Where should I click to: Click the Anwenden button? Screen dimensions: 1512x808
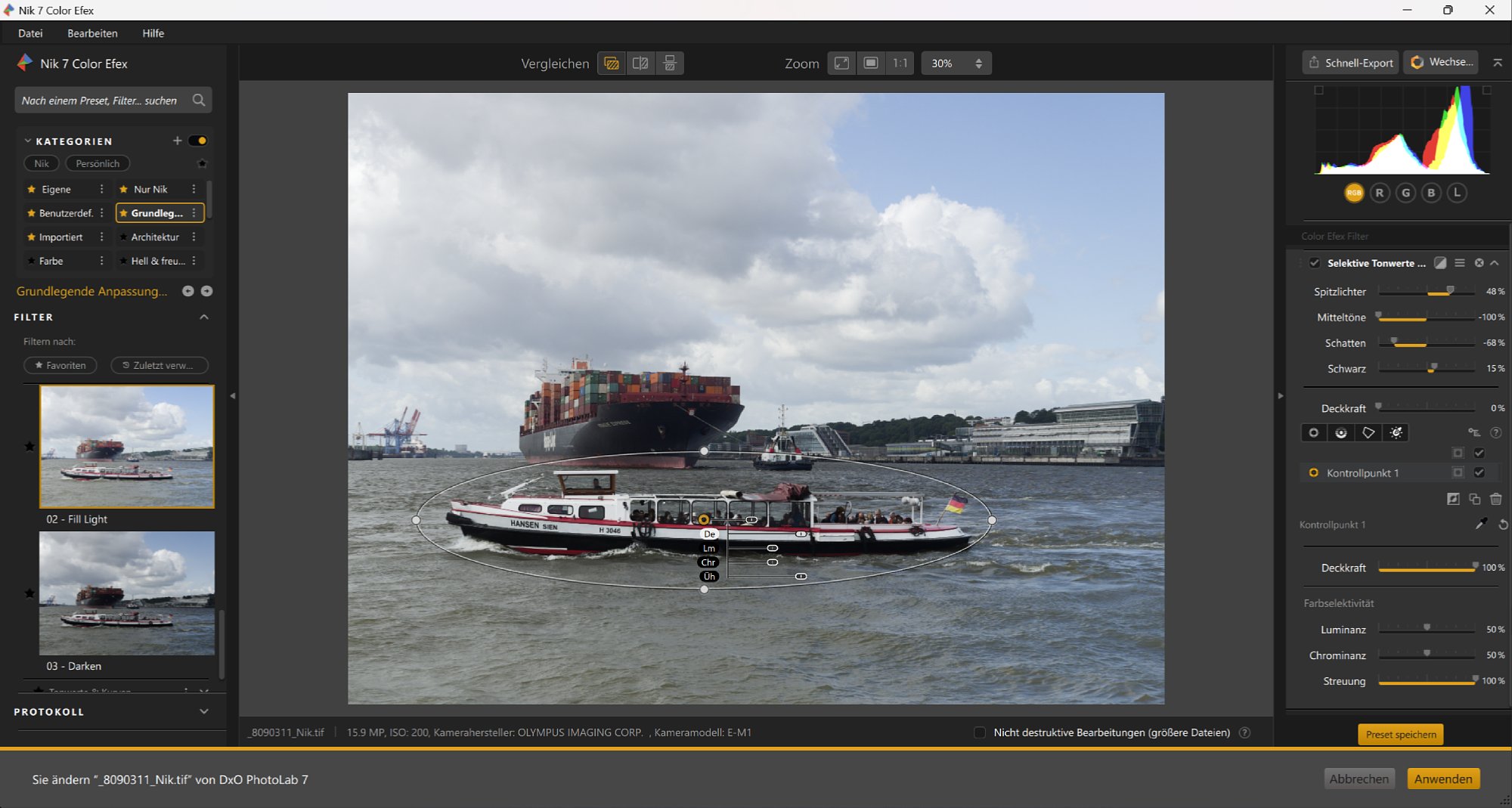tap(1443, 779)
